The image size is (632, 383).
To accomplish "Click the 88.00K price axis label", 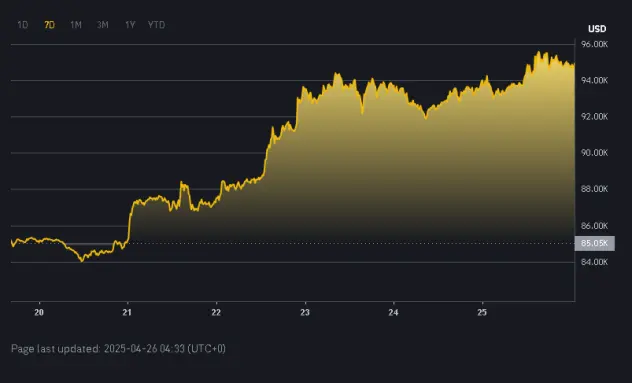I will 594,189.
